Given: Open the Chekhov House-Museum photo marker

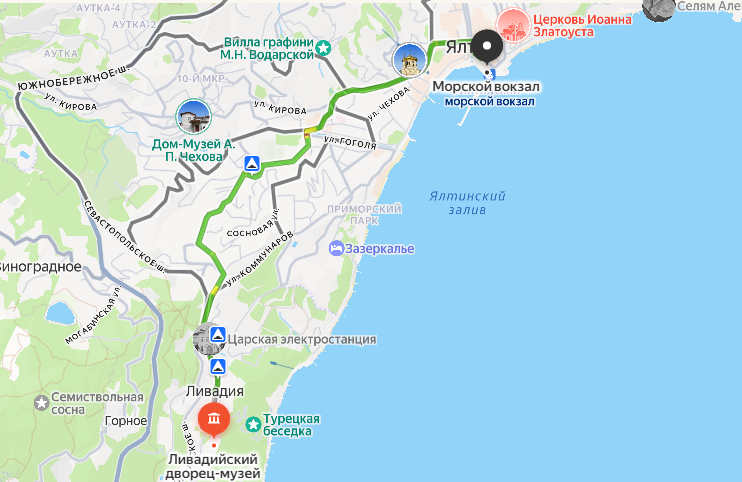Looking at the screenshot, I should pyautogui.click(x=193, y=116).
